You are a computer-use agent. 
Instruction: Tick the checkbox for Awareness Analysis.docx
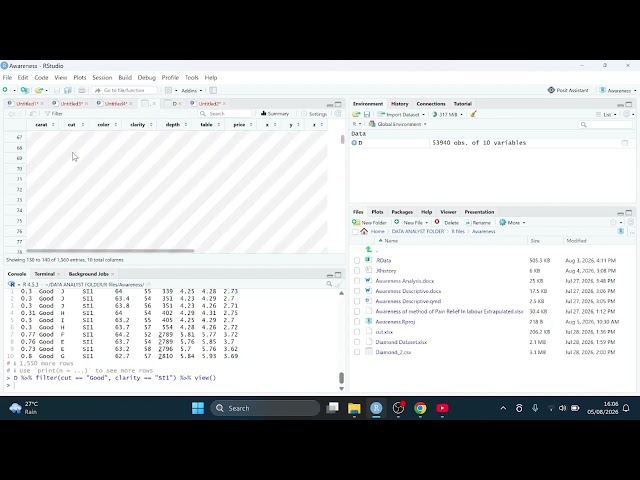[357, 281]
